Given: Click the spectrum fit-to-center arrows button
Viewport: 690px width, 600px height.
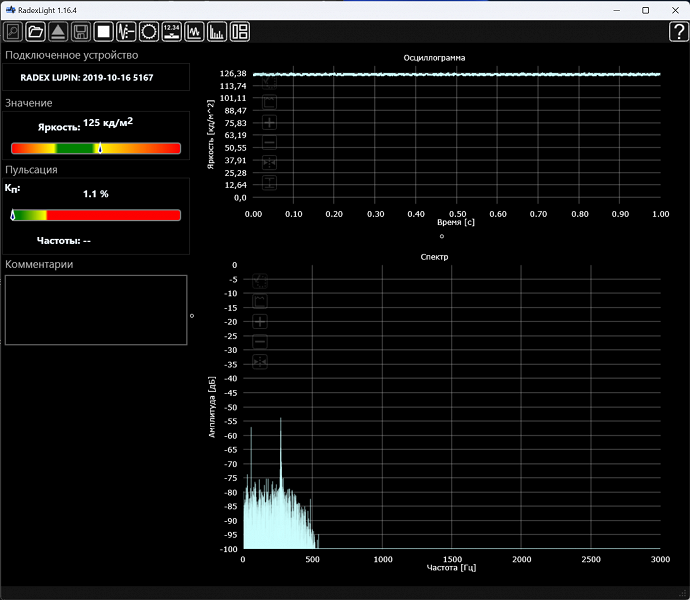Looking at the screenshot, I should coord(260,361).
